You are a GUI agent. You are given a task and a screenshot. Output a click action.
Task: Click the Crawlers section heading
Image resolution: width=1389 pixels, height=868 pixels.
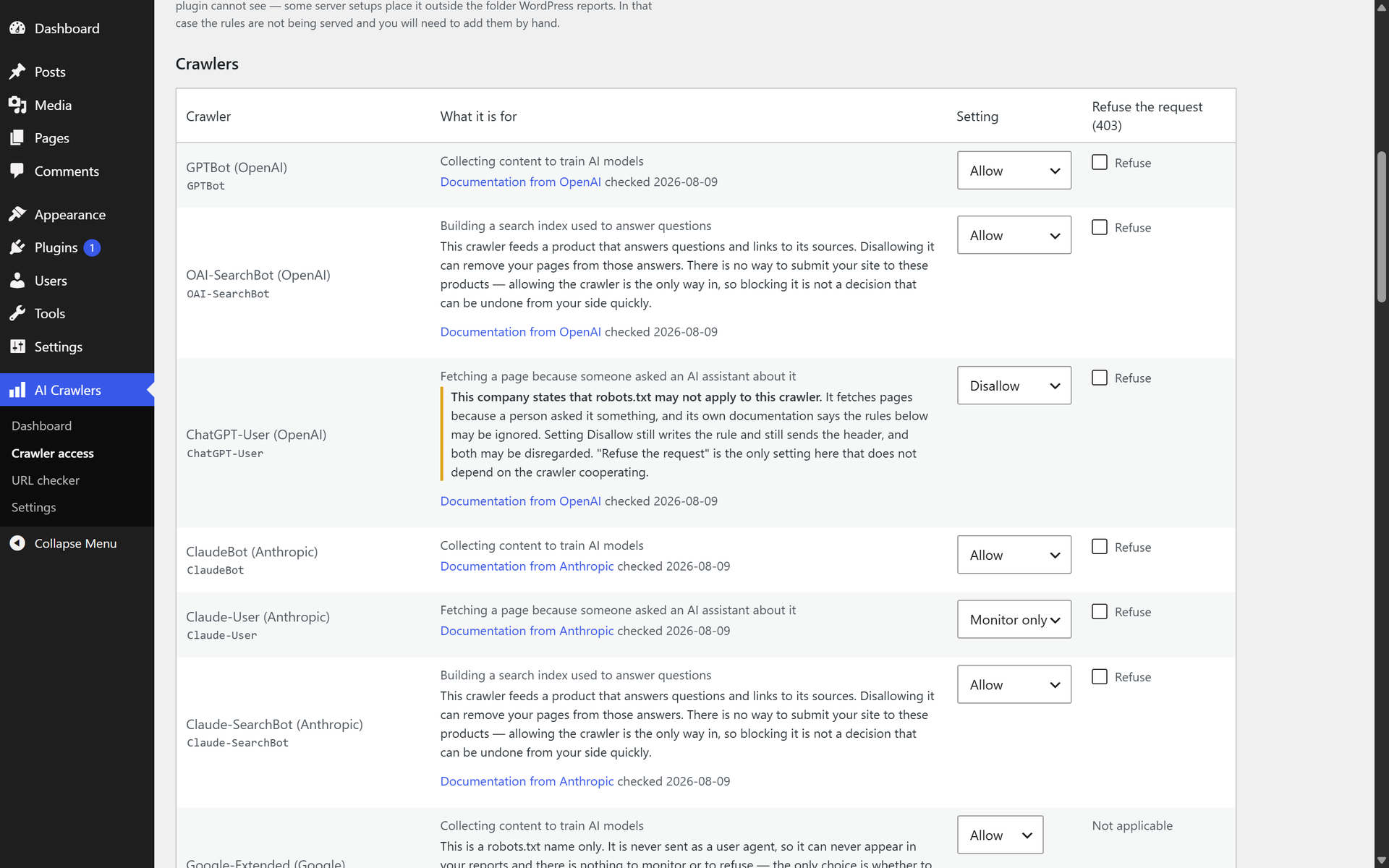click(x=207, y=64)
